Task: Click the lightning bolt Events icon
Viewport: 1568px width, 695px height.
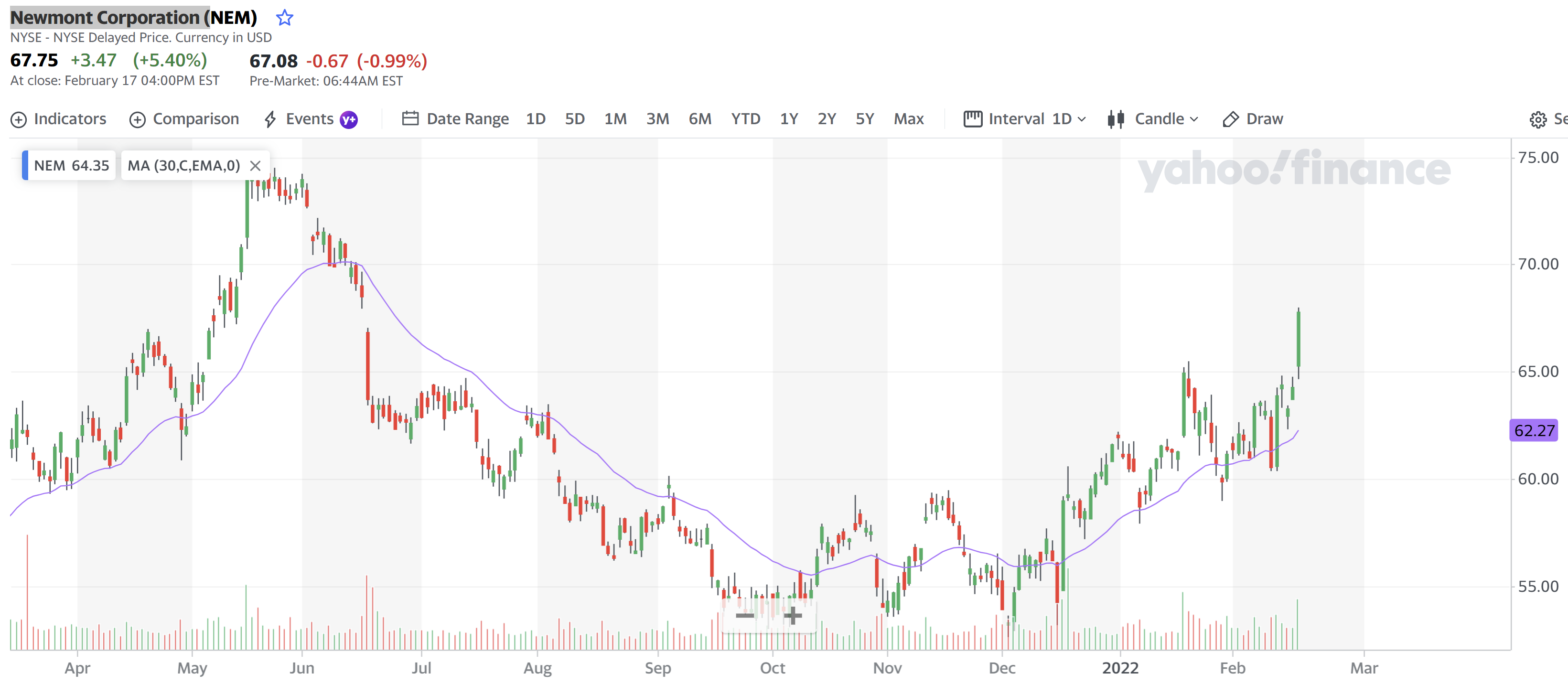Action: pyautogui.click(x=270, y=119)
